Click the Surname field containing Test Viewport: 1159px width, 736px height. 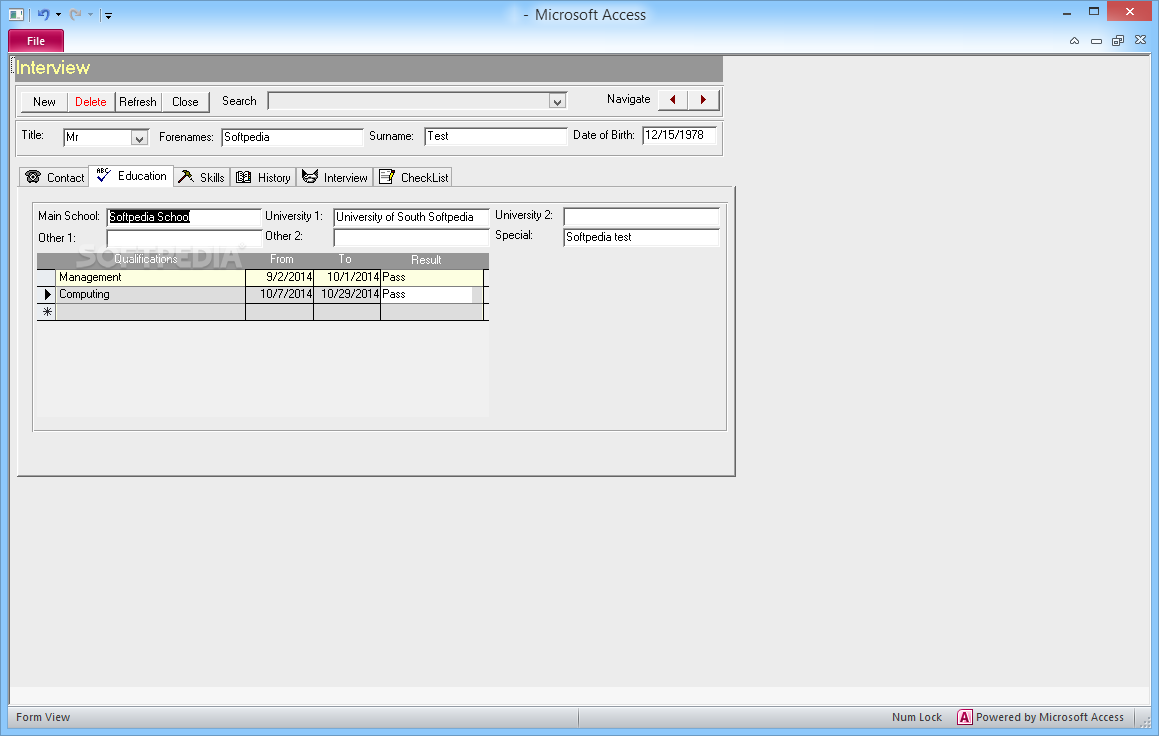point(495,136)
